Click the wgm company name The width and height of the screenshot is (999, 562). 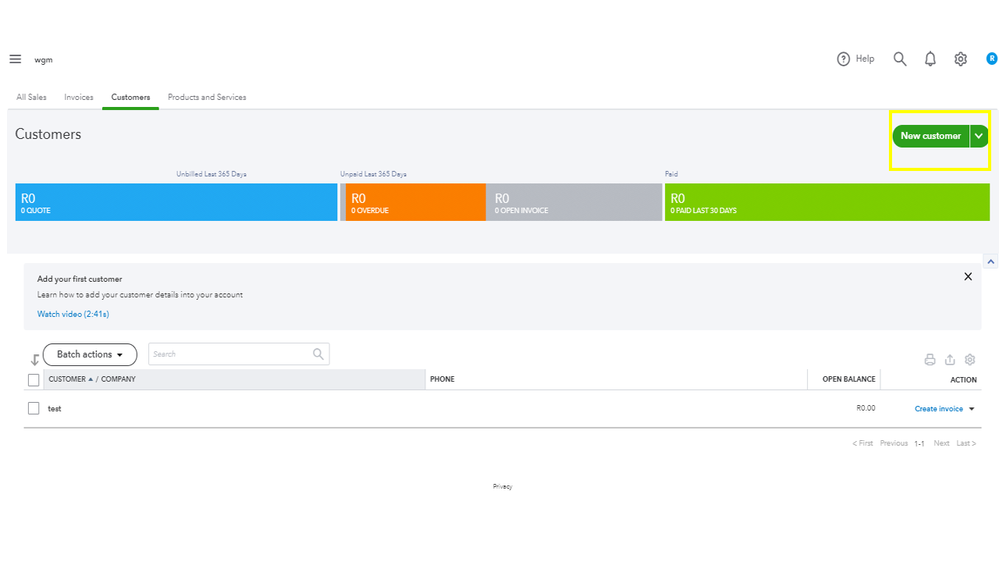(43, 60)
